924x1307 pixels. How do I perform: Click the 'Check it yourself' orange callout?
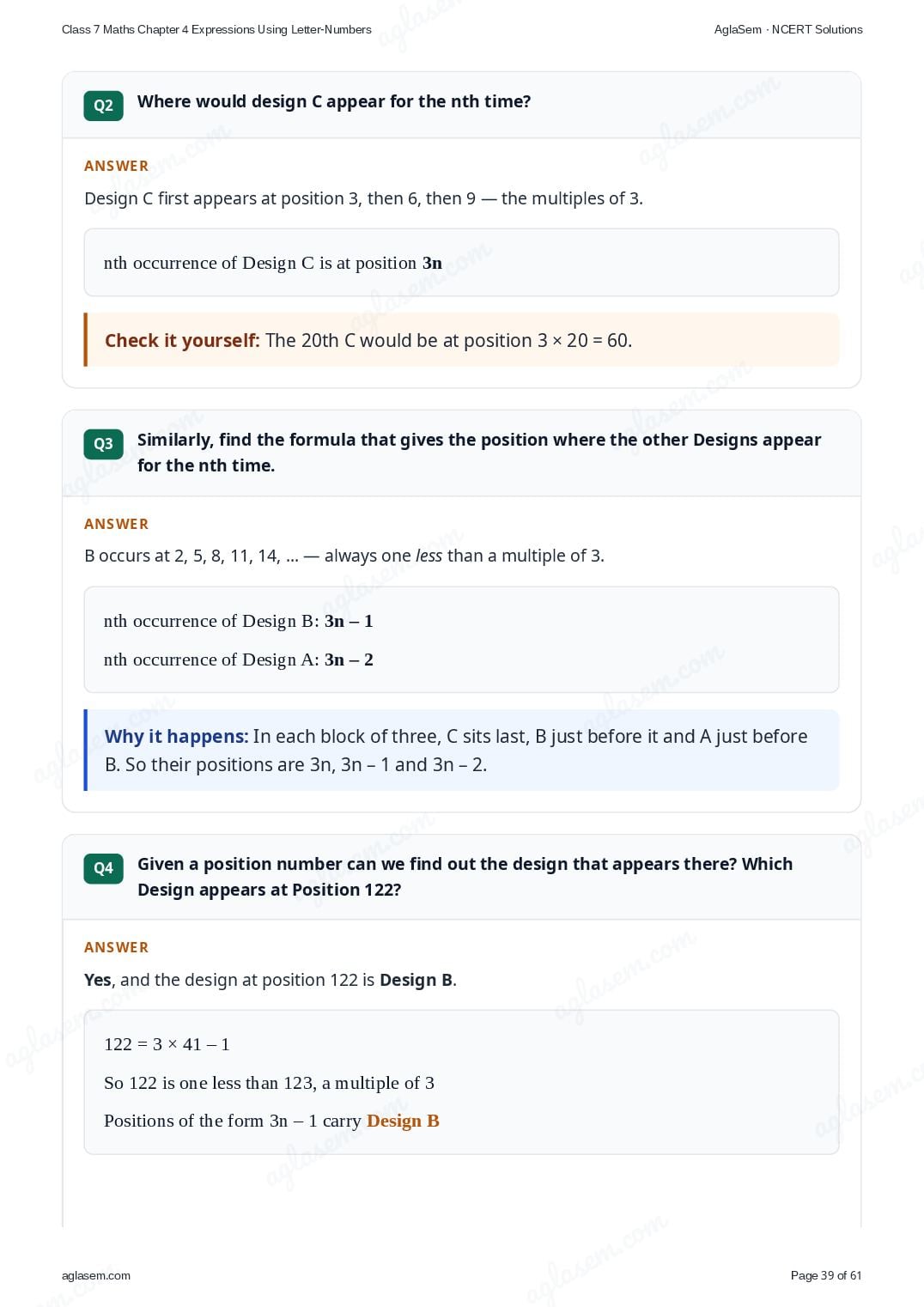[462, 340]
